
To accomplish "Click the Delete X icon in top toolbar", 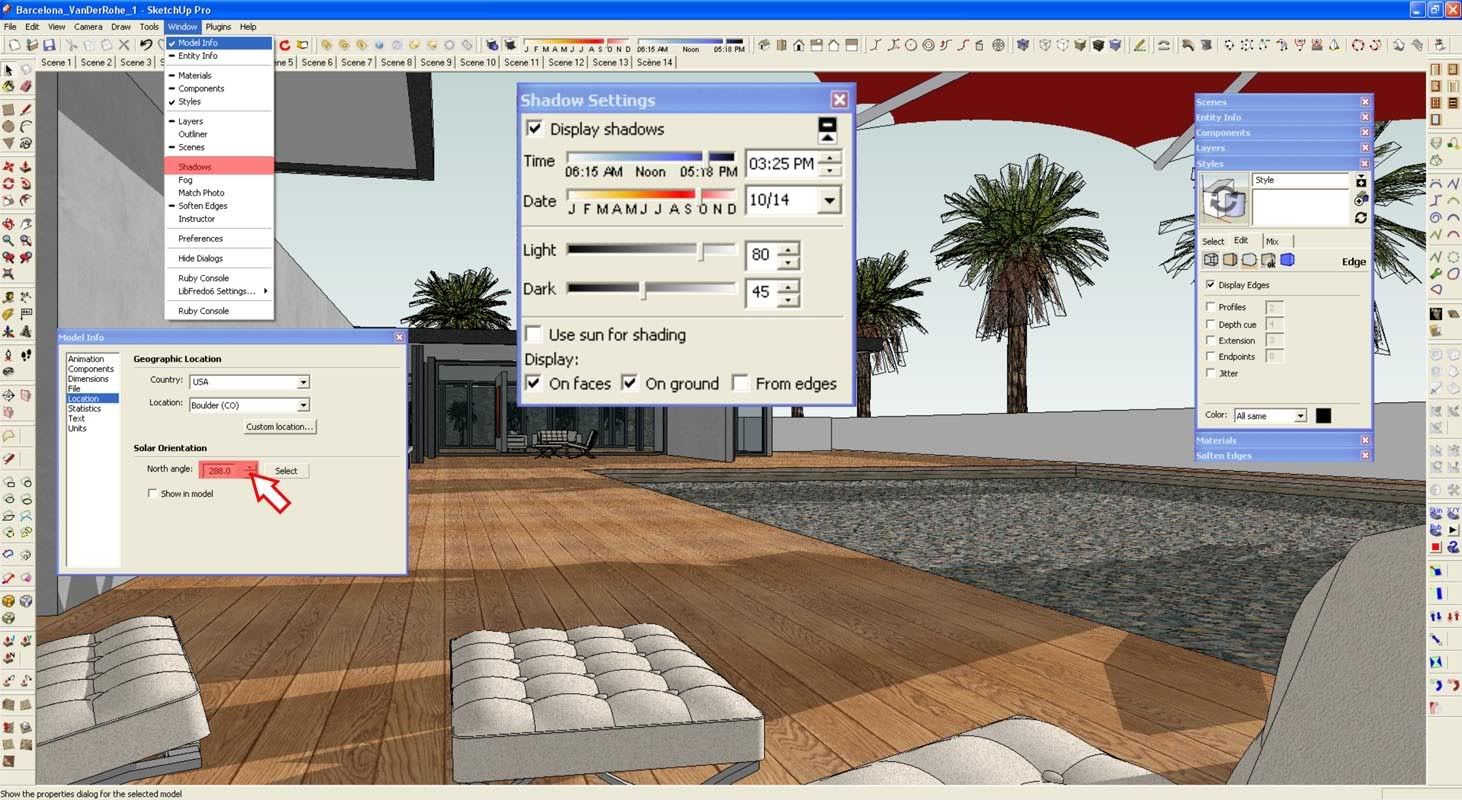I will [124, 45].
